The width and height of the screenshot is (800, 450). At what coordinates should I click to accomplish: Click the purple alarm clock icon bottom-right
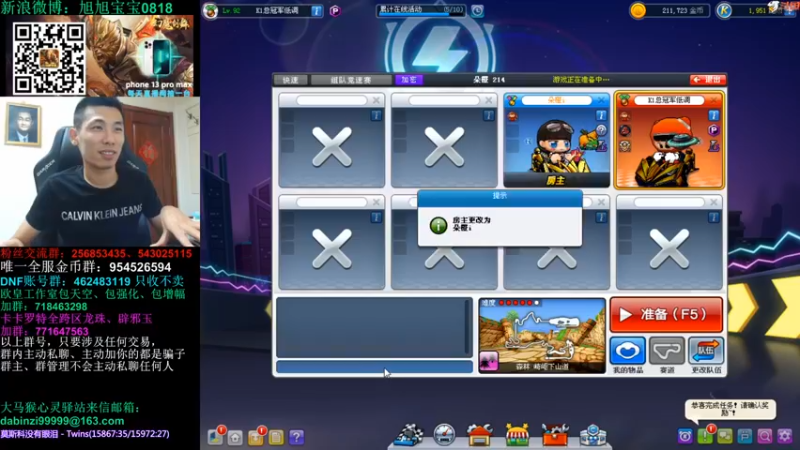(x=685, y=436)
